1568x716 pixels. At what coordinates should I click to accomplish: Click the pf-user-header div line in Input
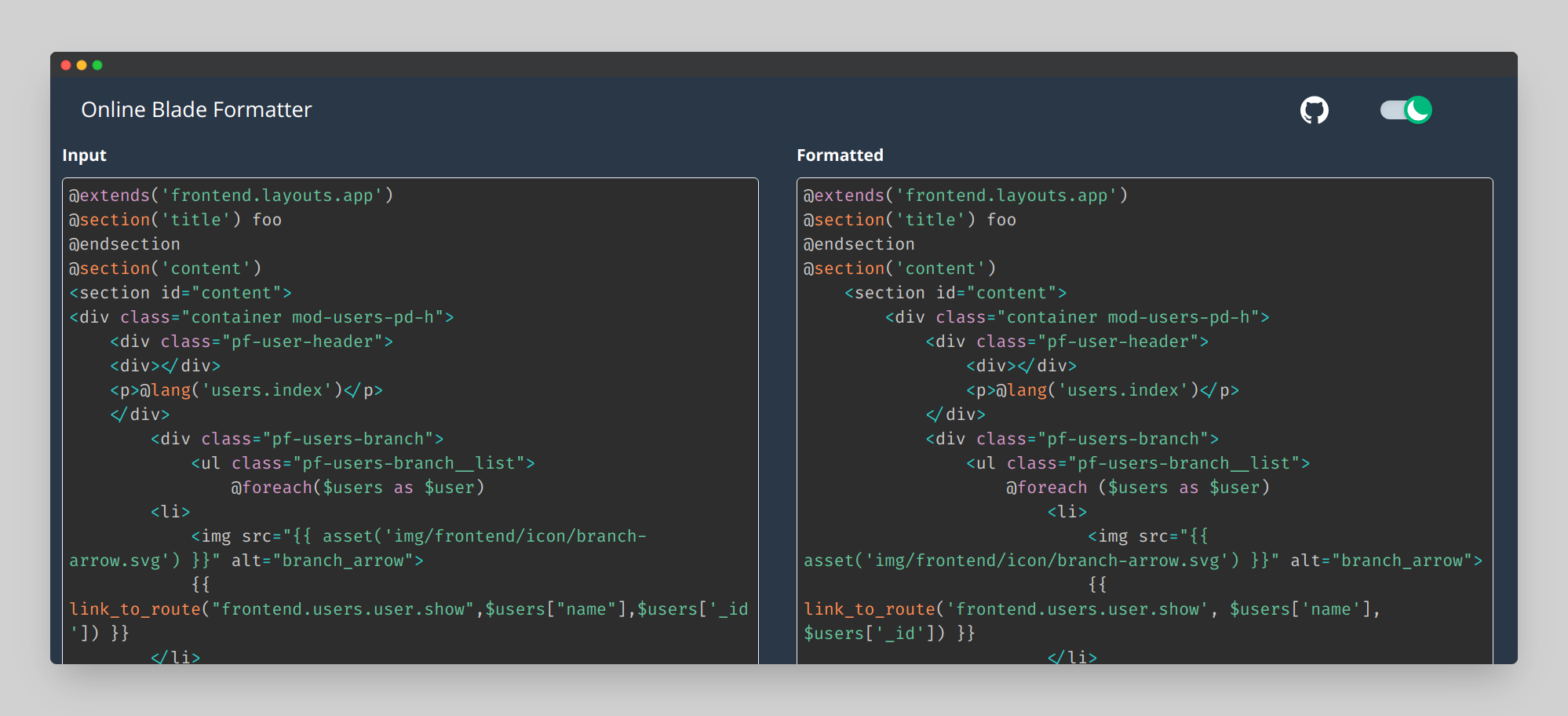[251, 342]
